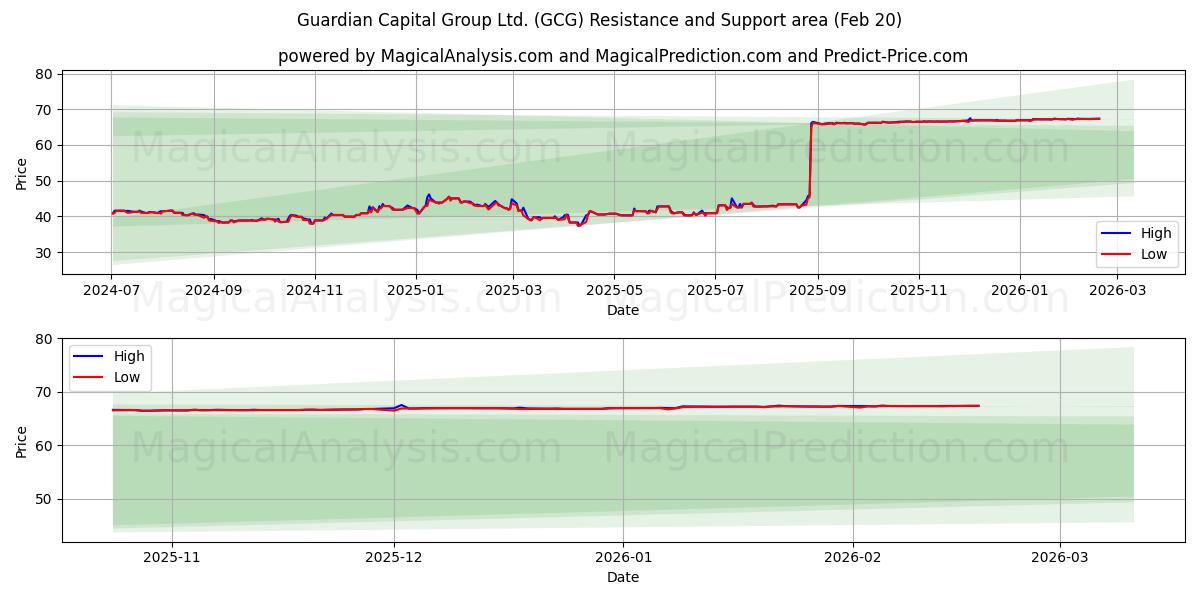The height and width of the screenshot is (600, 1200).
Task: Click the '2025-09' label on the top chart axis
Action: [818, 290]
